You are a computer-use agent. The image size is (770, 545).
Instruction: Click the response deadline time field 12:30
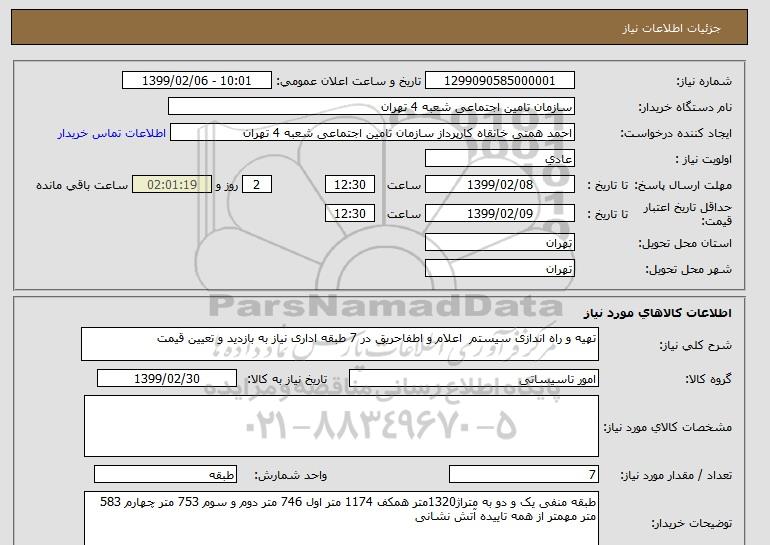click(350, 185)
